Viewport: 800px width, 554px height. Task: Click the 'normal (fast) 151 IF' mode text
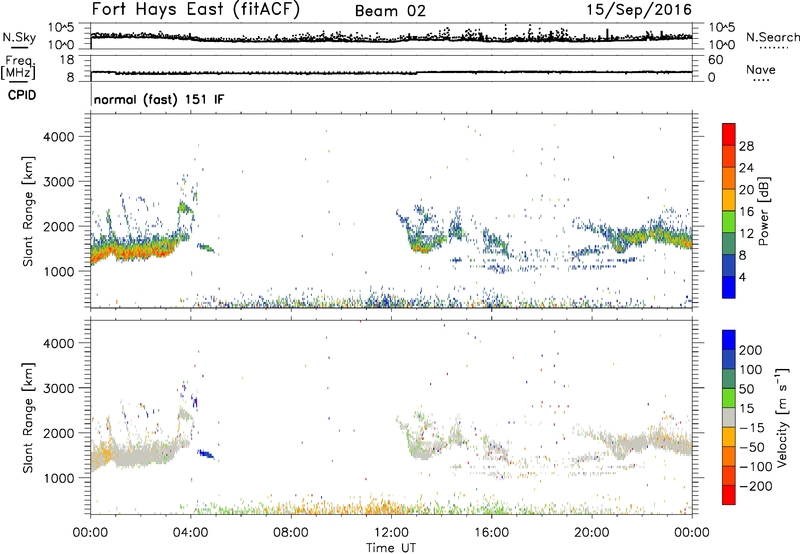coord(159,99)
